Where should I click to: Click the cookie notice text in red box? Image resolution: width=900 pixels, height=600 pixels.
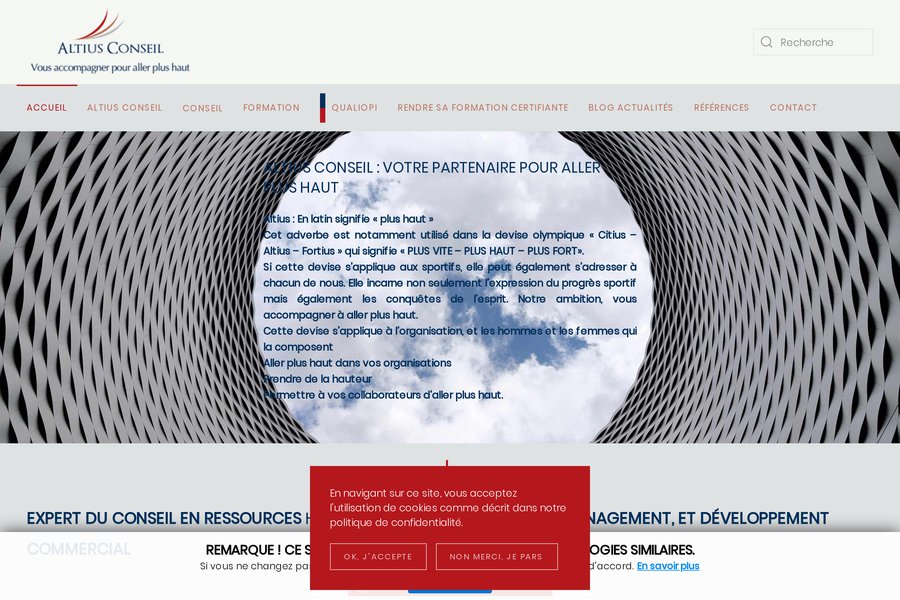point(448,508)
